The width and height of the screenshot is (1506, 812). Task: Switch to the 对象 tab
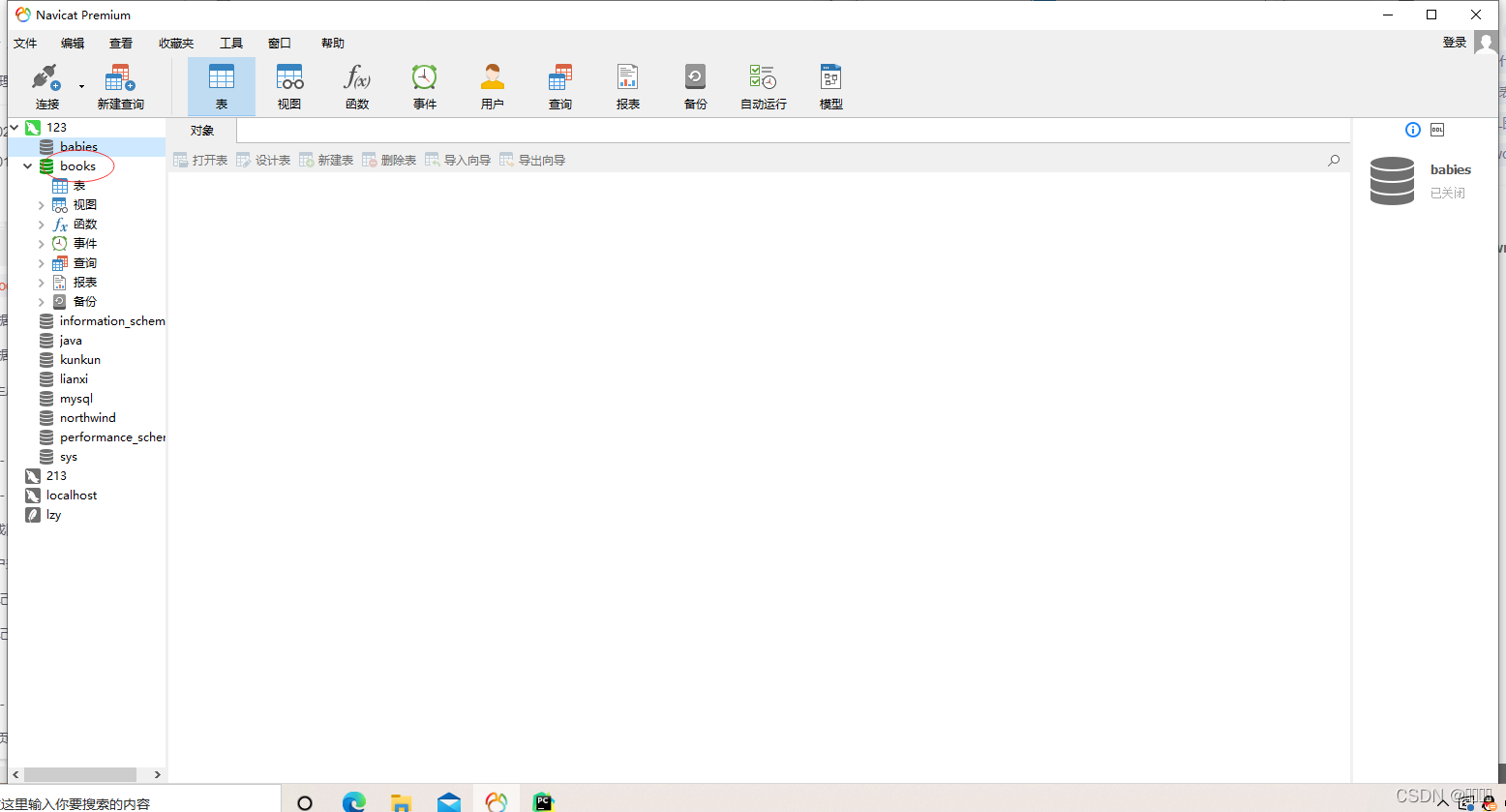click(202, 131)
